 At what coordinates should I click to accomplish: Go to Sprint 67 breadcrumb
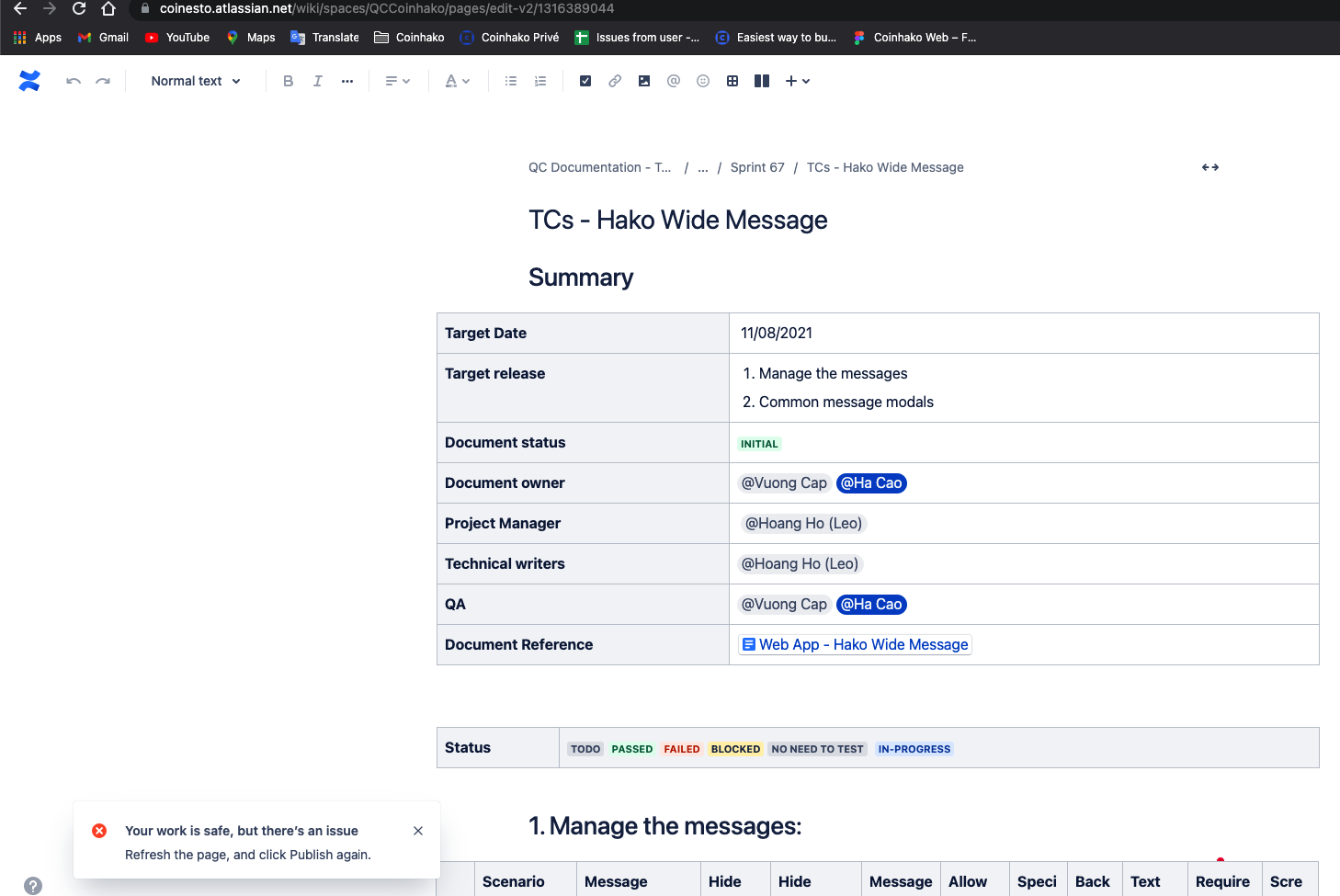point(757,167)
